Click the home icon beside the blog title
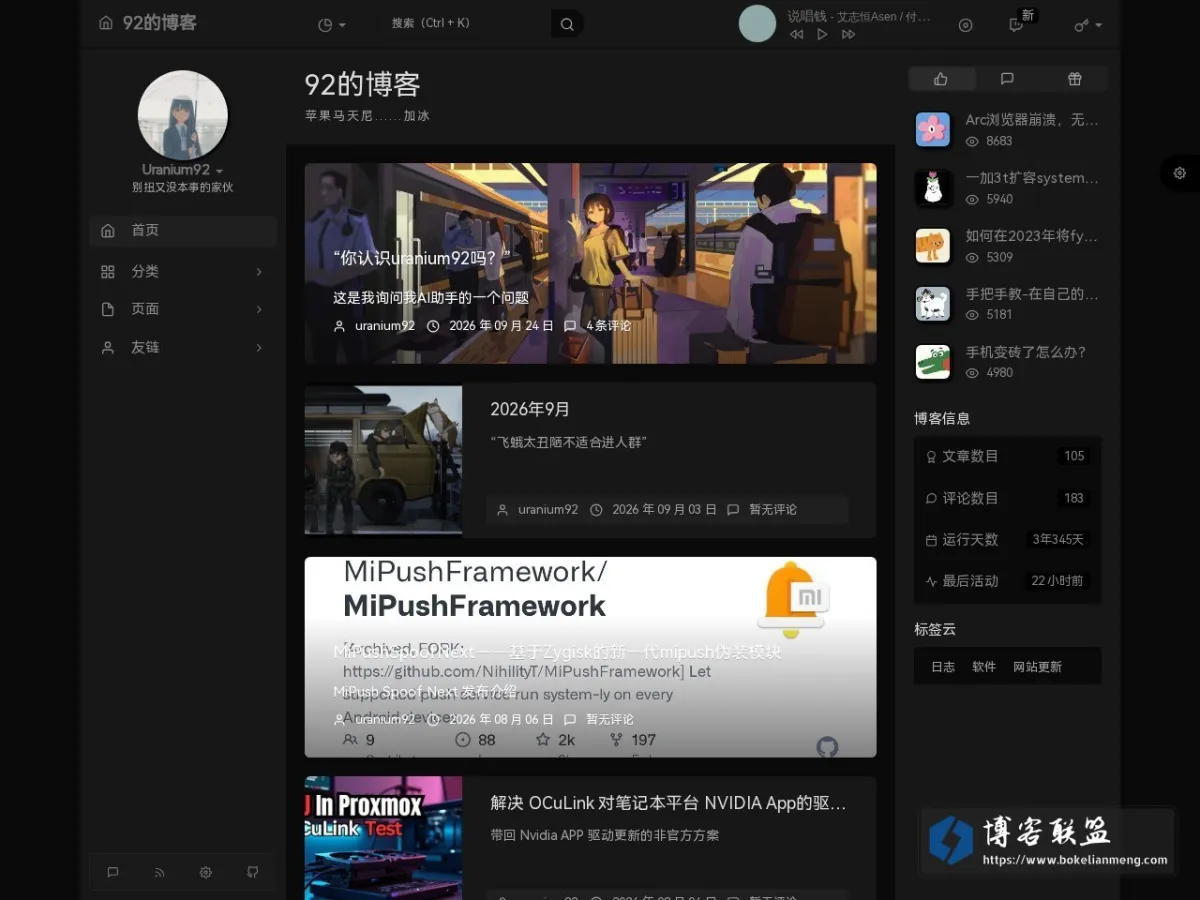Screen dimensions: 1200x900 pos(106,23)
